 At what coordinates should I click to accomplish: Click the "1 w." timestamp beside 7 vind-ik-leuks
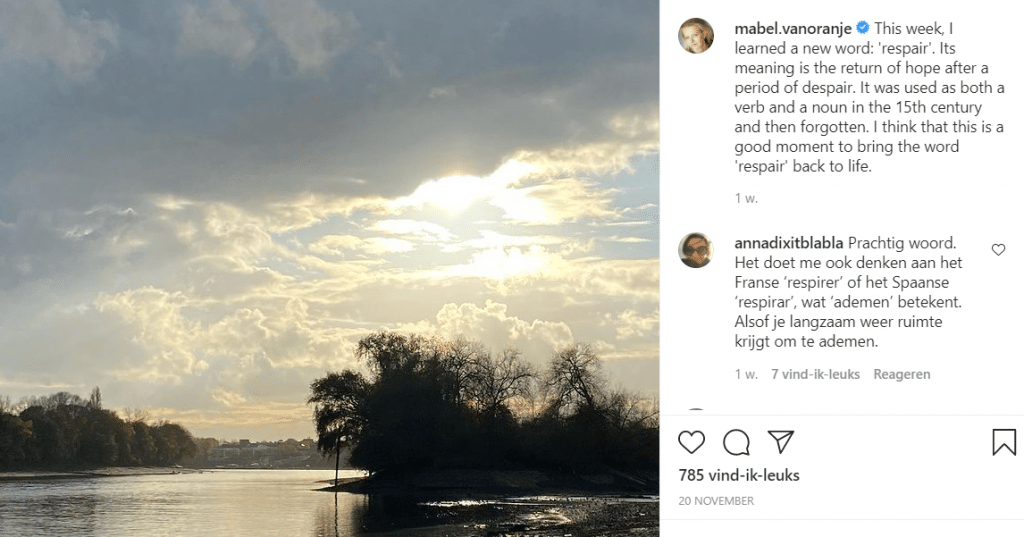click(x=746, y=374)
